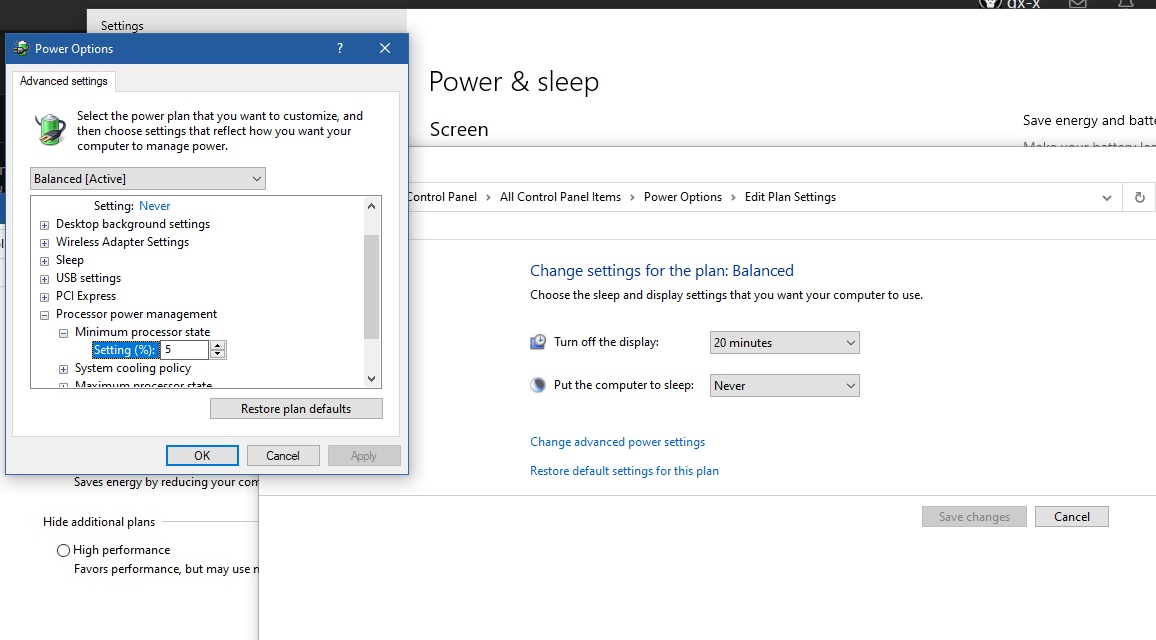Click the battery power plan icon
Viewport: 1156px width, 640px height.
tap(50, 130)
